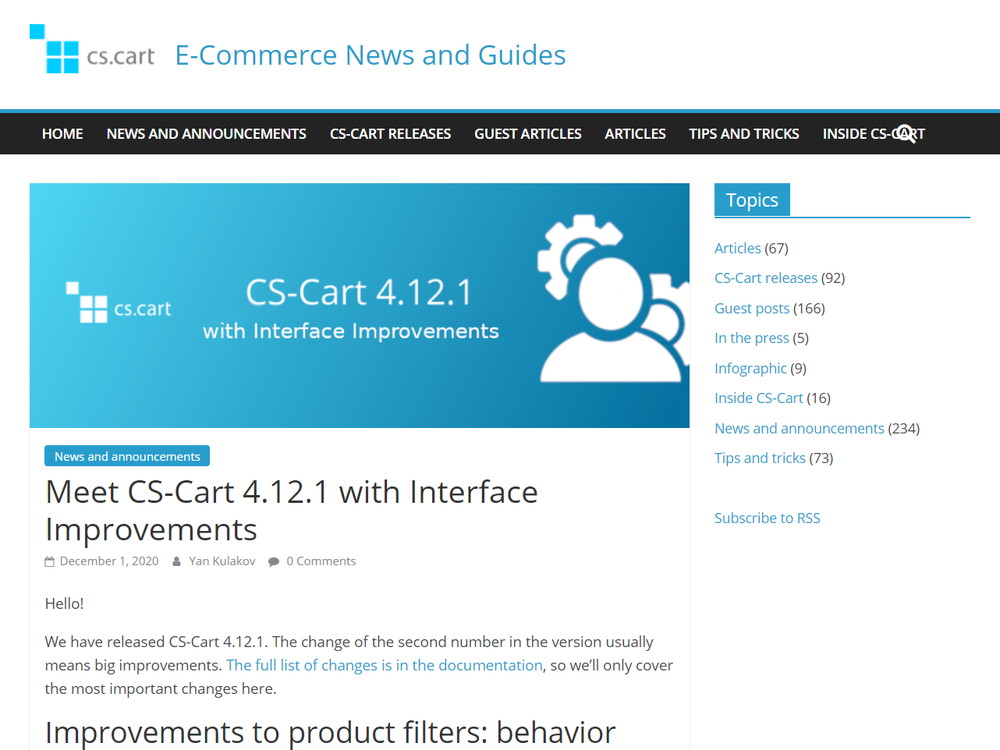Open News and announcements sidebar topic (234)
Screen dimensions: 1000x750
point(800,428)
